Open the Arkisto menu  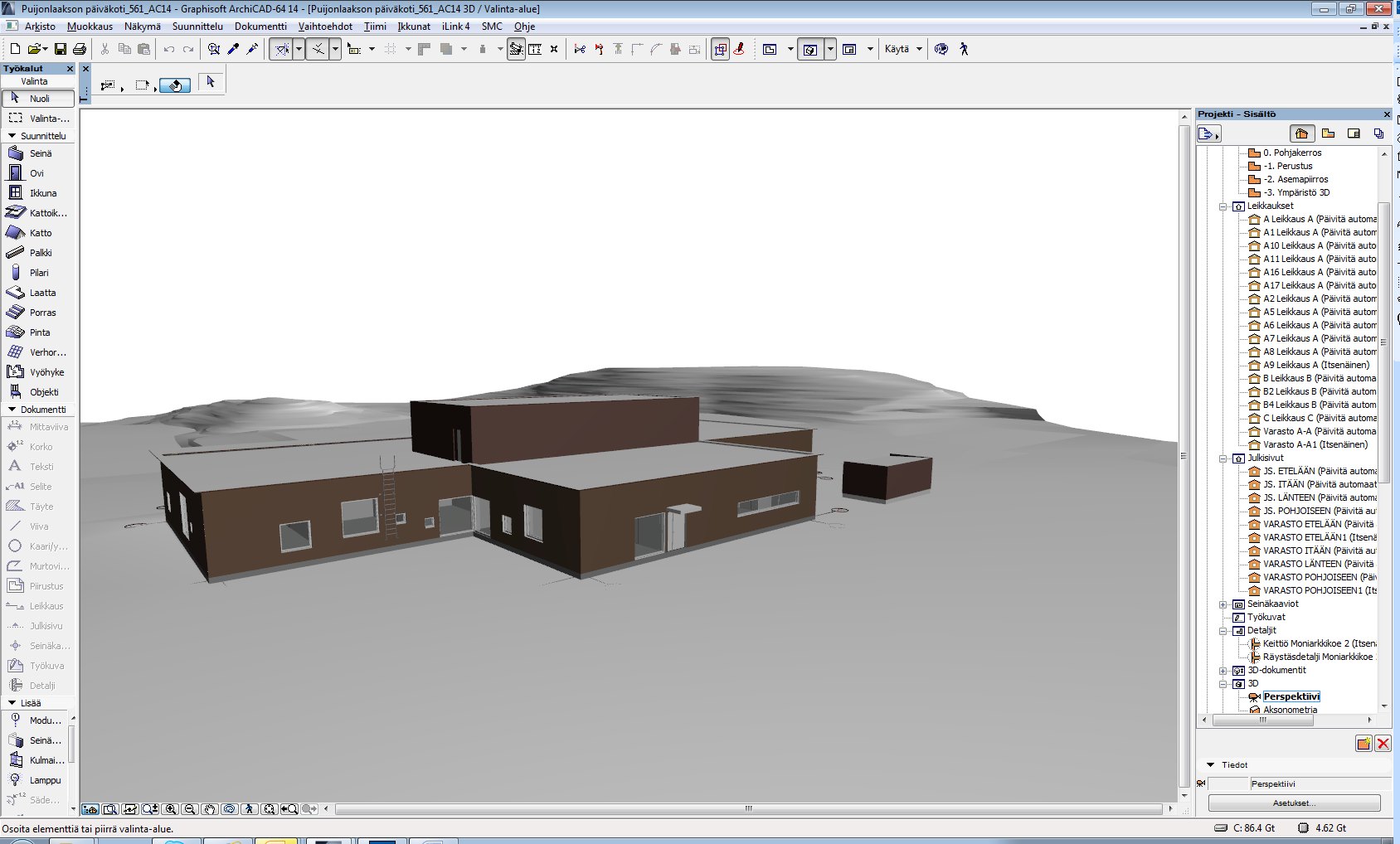click(40, 27)
